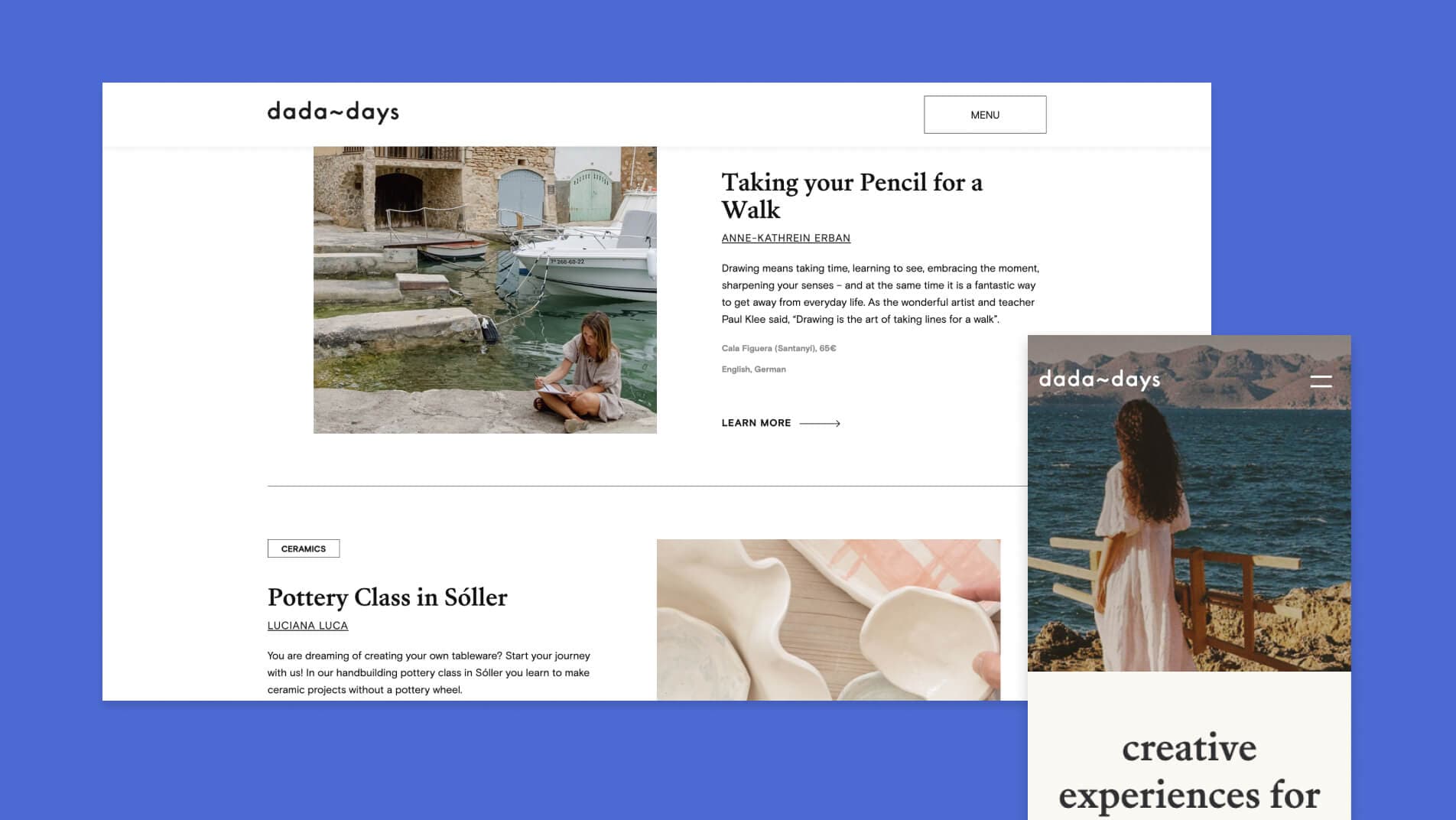Screen dimensions: 1456x820
Task: Click the mobile hero image of woman by sea
Action: point(1189,503)
